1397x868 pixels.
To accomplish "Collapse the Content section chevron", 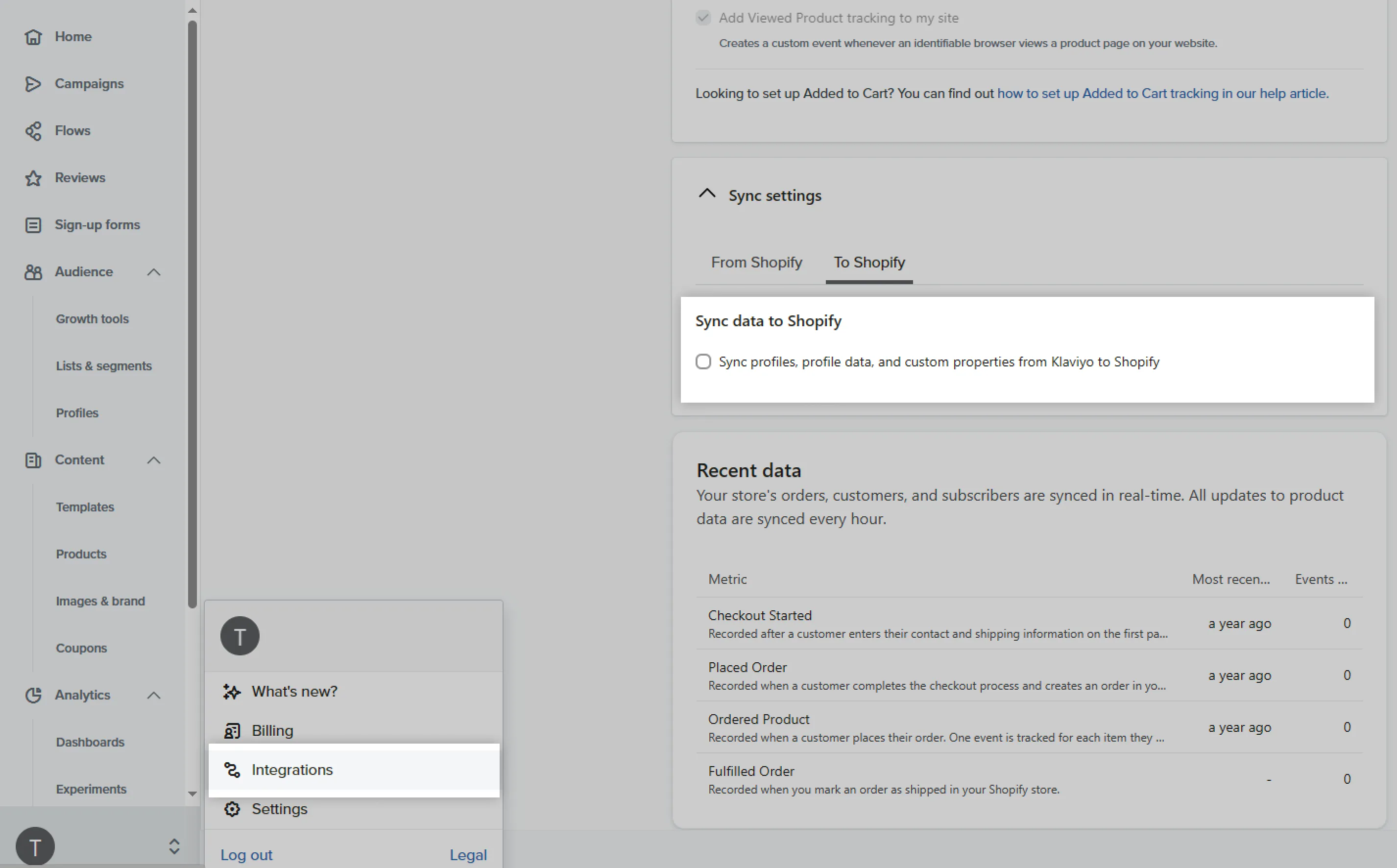I will click(154, 460).
